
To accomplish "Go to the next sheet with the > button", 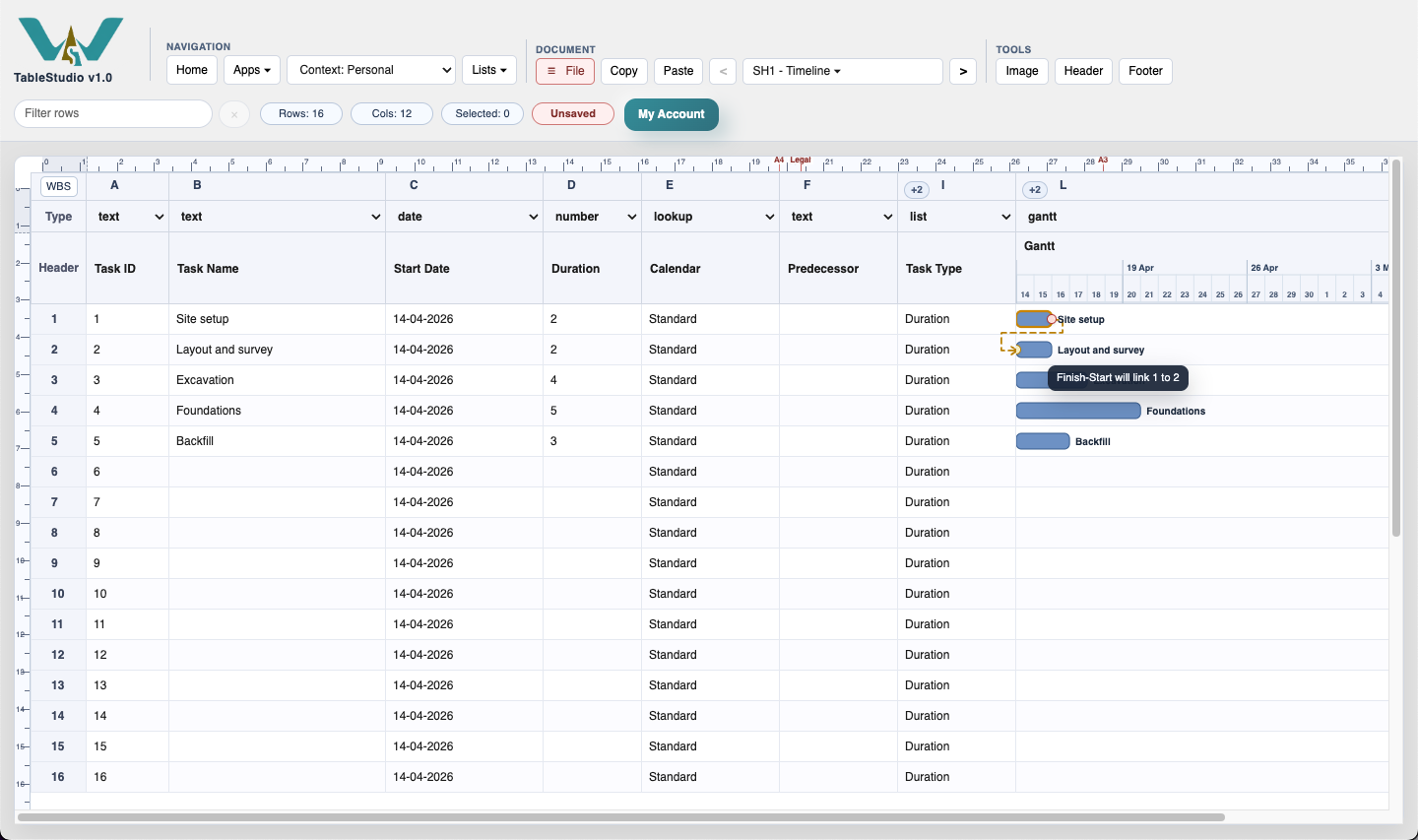I will point(963,71).
